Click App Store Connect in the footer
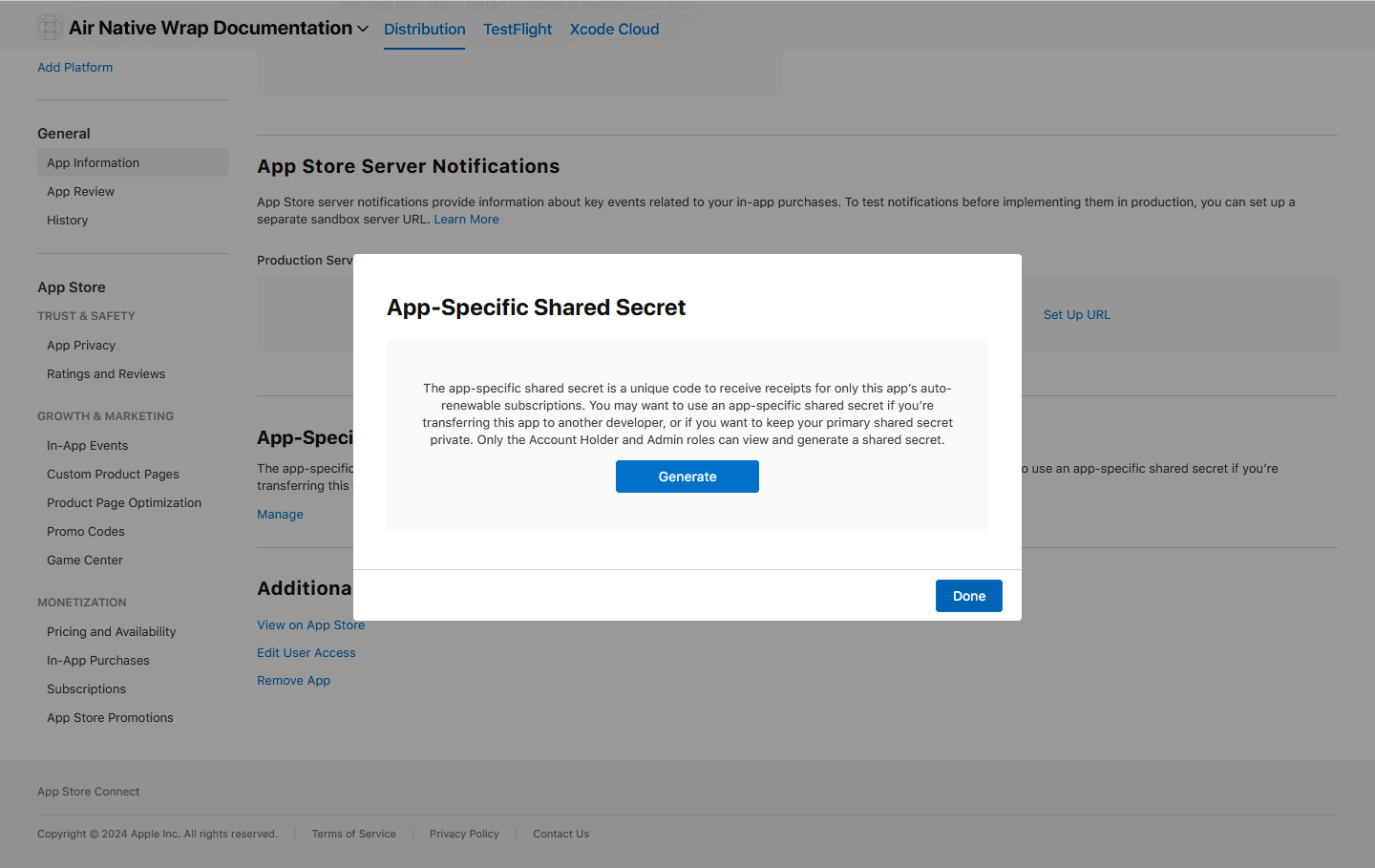This screenshot has width=1375, height=868. pos(88,792)
